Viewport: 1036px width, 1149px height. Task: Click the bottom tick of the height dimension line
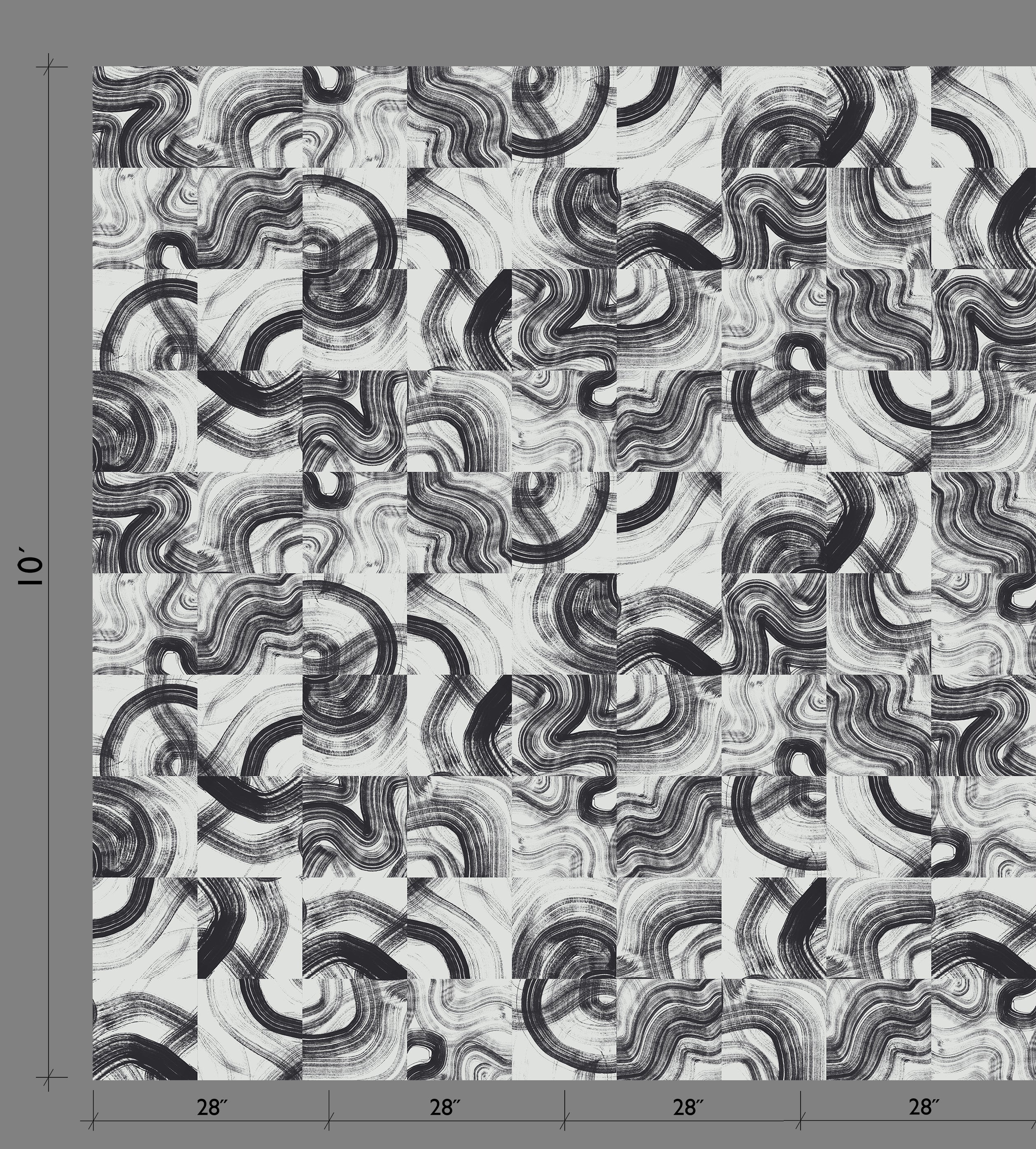point(49,1077)
